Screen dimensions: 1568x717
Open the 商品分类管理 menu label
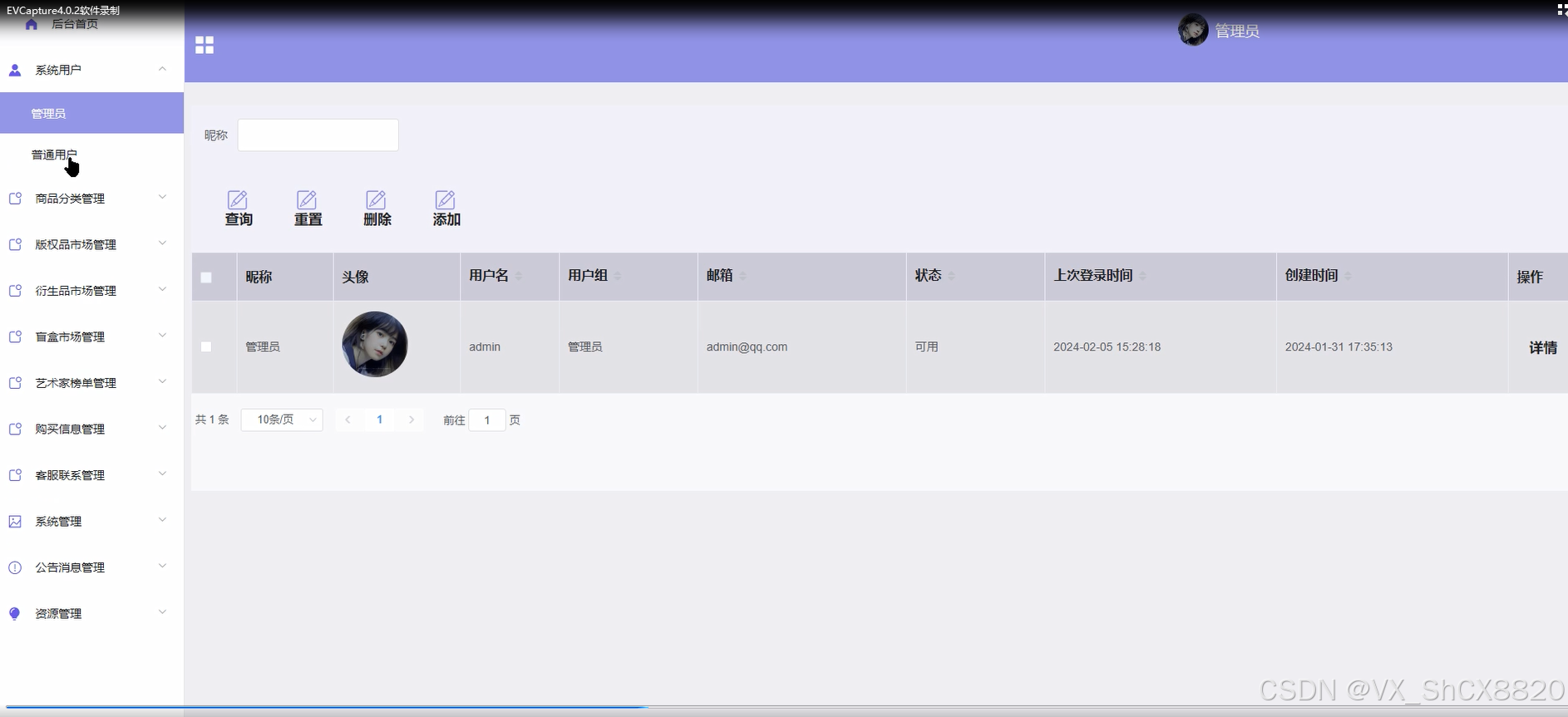click(70, 199)
